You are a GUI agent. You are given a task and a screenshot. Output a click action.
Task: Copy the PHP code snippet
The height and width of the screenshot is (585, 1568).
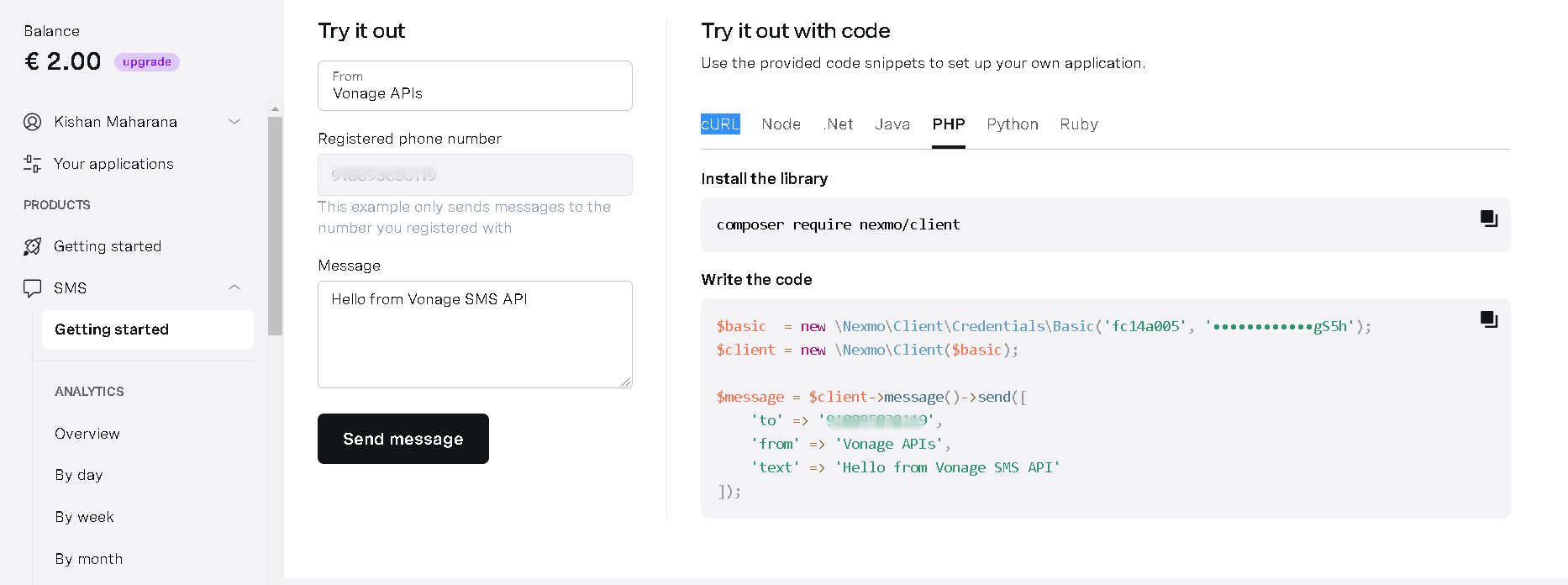coord(1488,319)
